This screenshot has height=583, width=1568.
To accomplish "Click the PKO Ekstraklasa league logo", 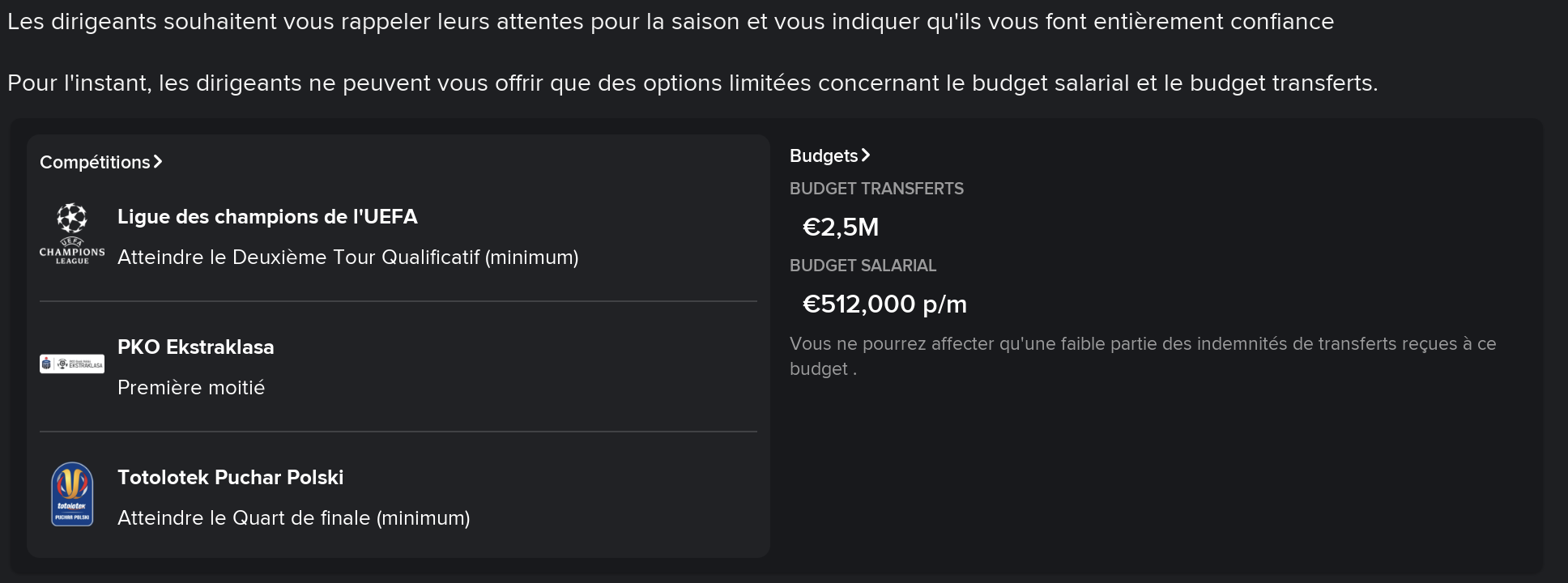I will tap(72, 364).
